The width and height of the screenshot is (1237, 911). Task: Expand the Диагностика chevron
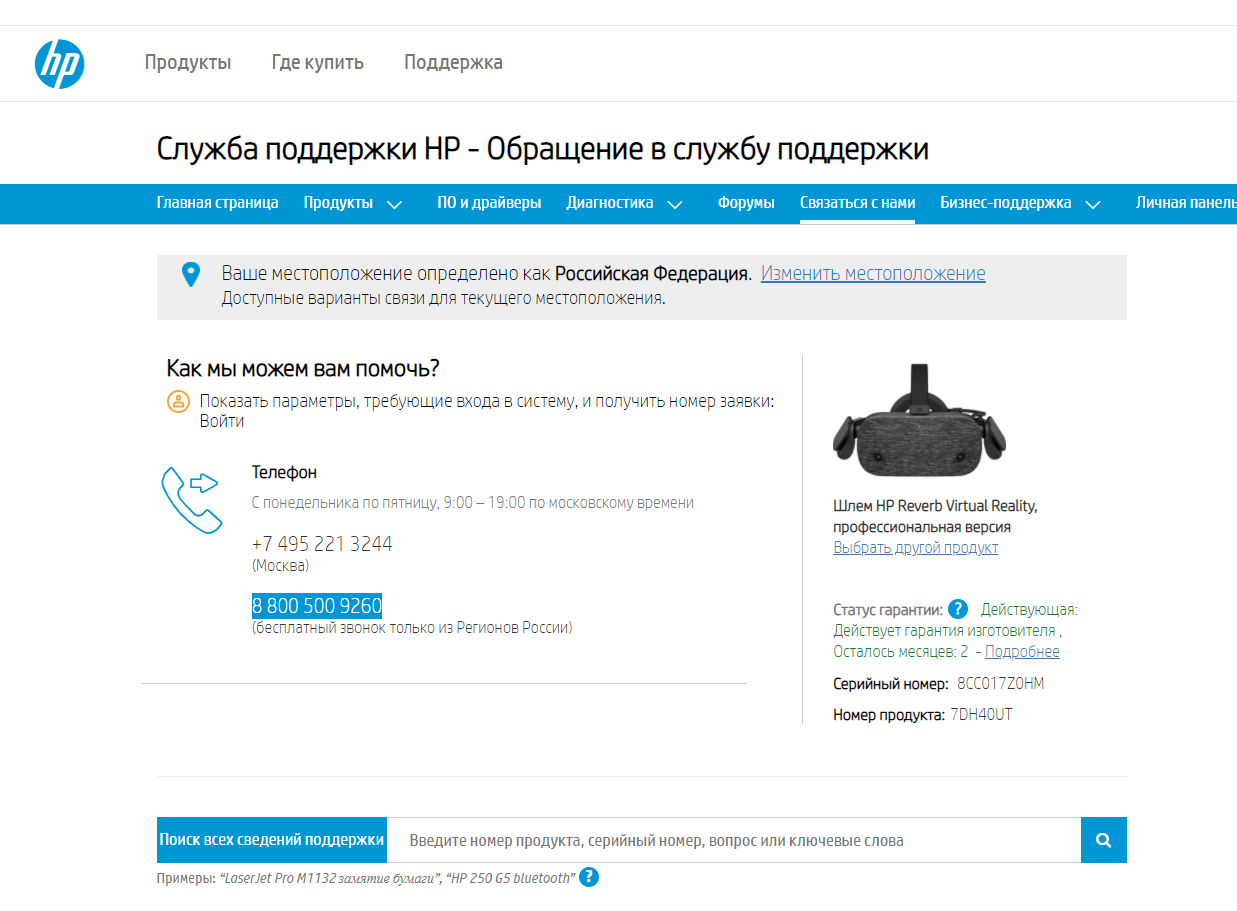point(675,204)
